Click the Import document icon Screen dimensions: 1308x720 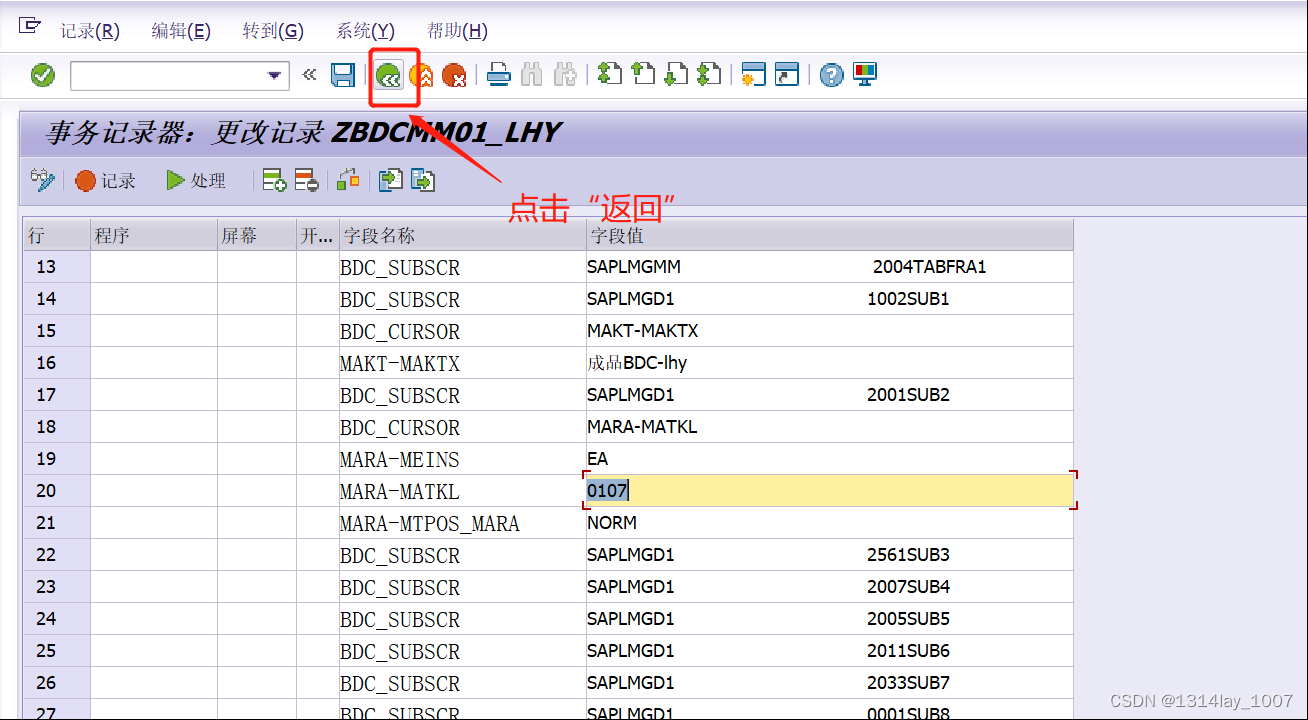coord(390,180)
